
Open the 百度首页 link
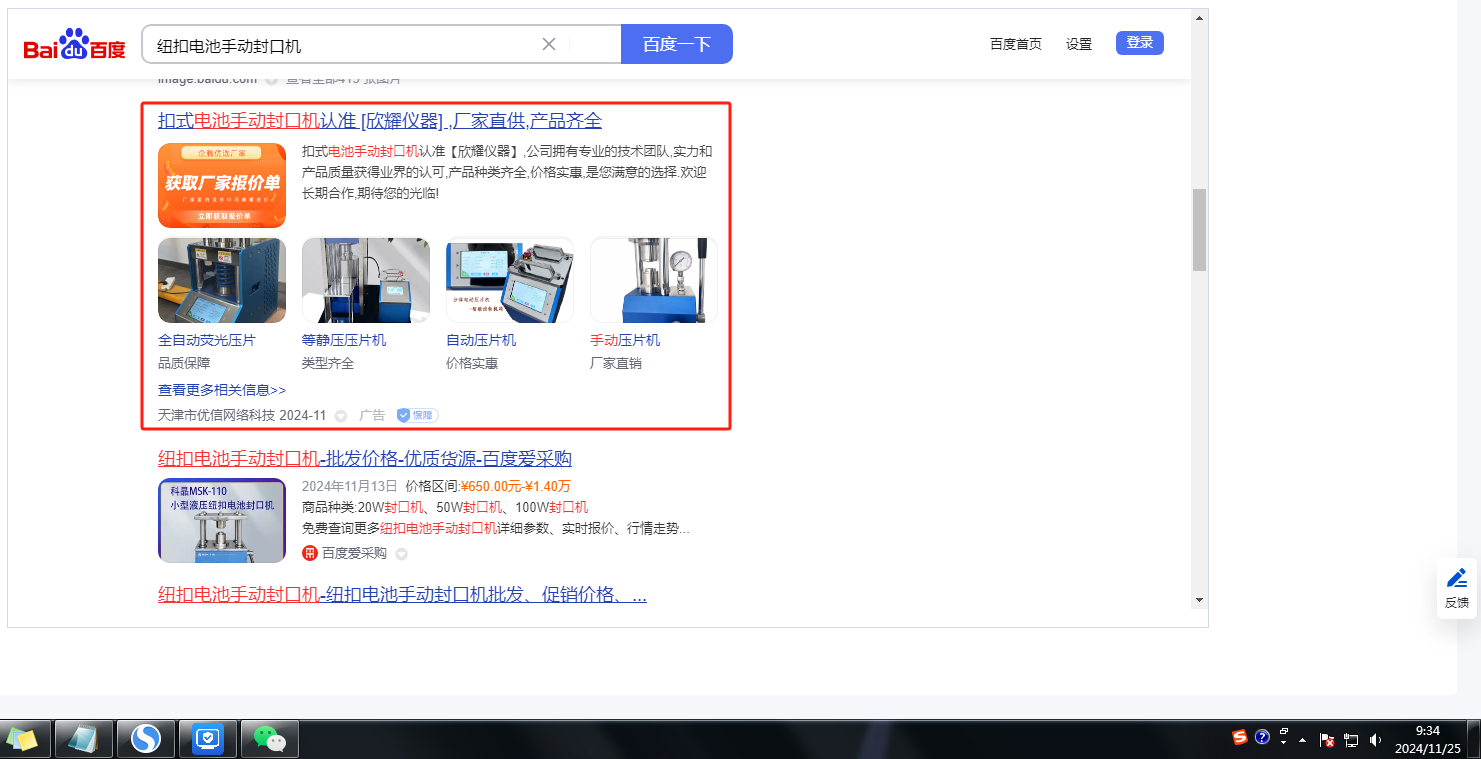point(1016,44)
